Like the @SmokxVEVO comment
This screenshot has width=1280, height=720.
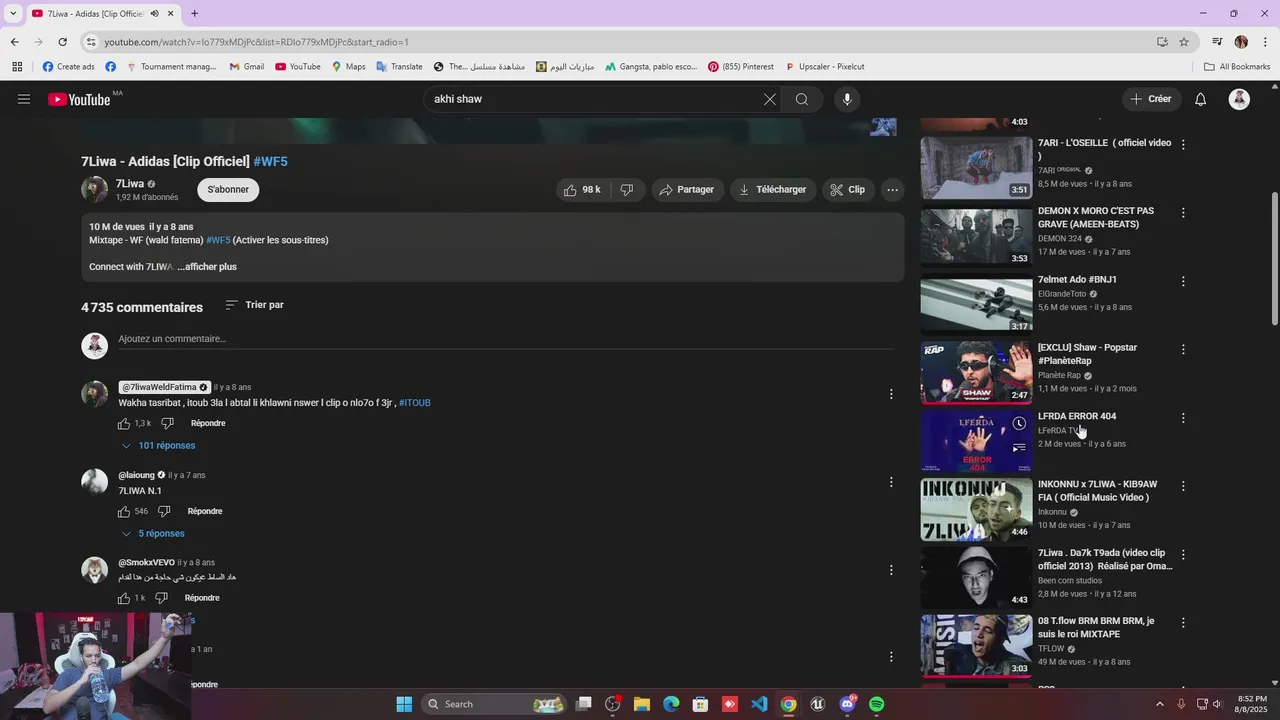pos(124,598)
